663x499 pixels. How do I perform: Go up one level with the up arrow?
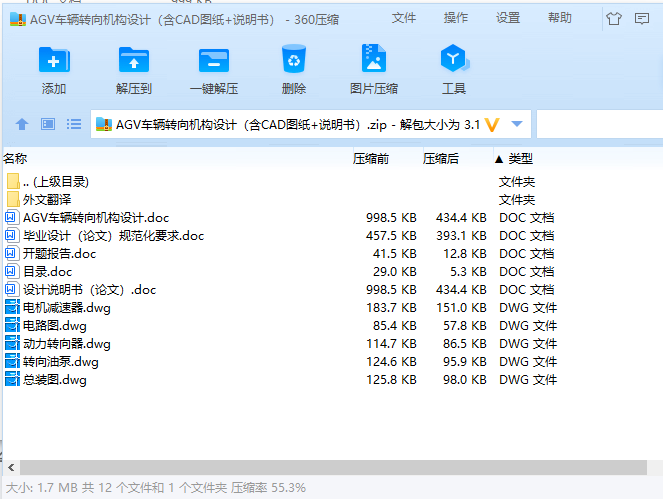coord(22,124)
